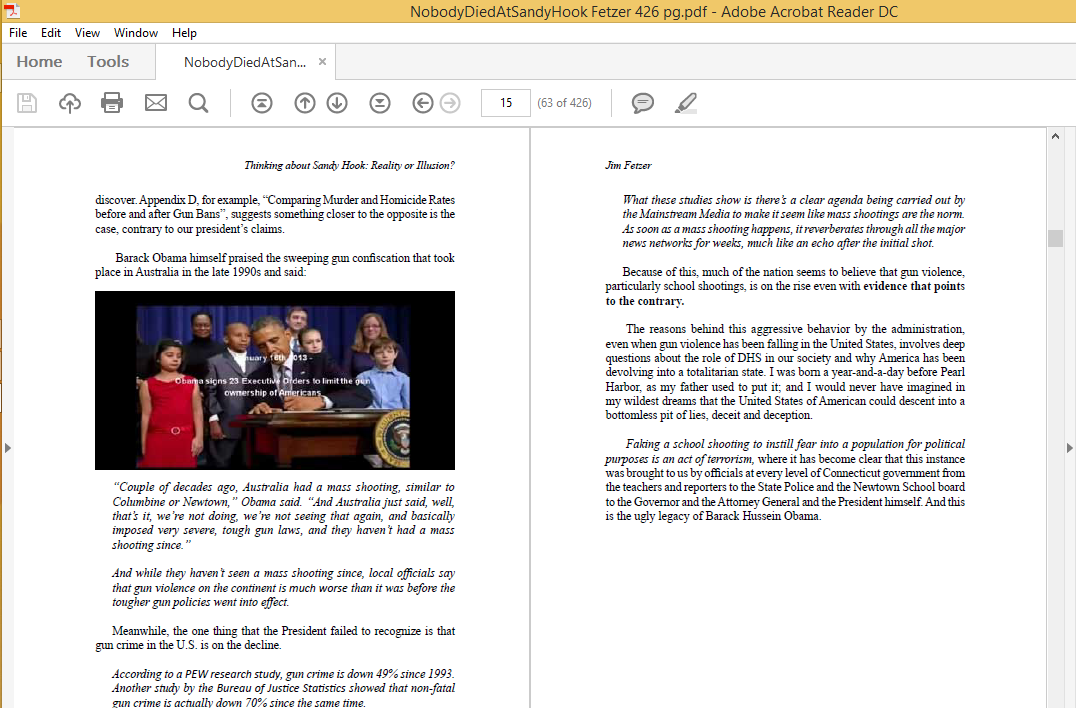Click the line 'According to a PEW research study'
This screenshot has height=708, width=1076.
[283, 674]
